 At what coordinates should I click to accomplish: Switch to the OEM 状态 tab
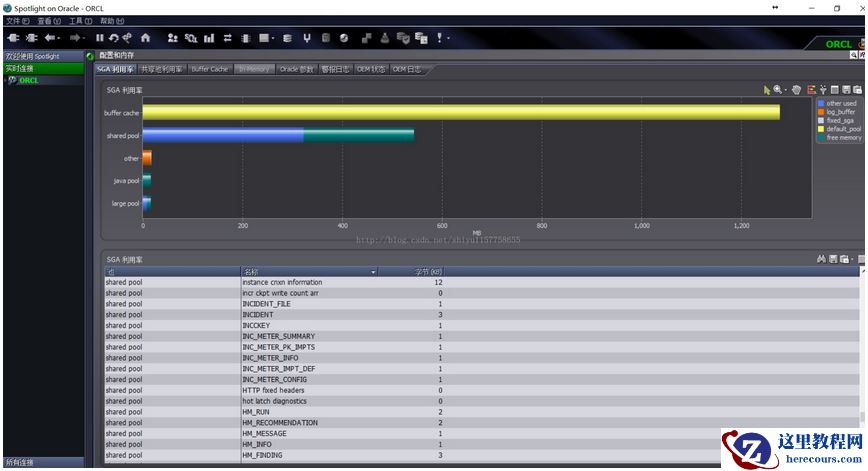[371, 69]
